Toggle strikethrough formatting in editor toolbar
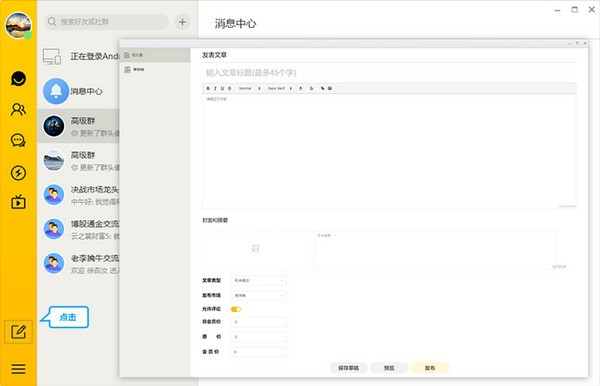 click(230, 88)
